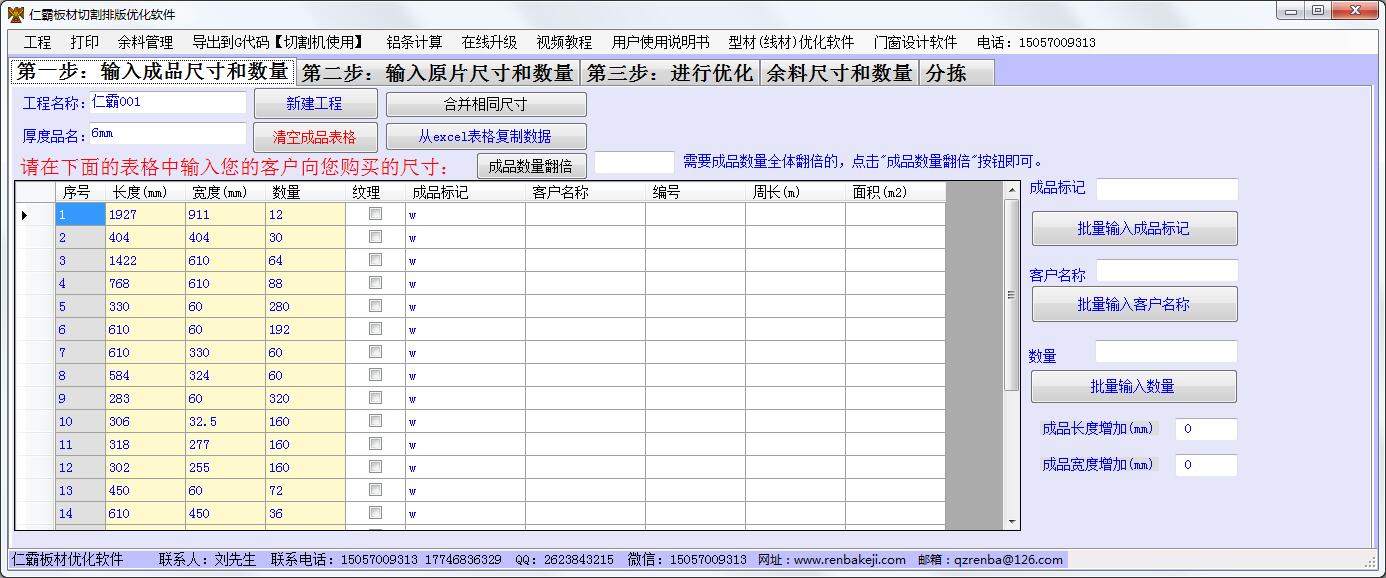Image resolution: width=1386 pixels, height=578 pixels.
Task: Switch to 第三步：进行优化 tab
Action: [x=670, y=73]
